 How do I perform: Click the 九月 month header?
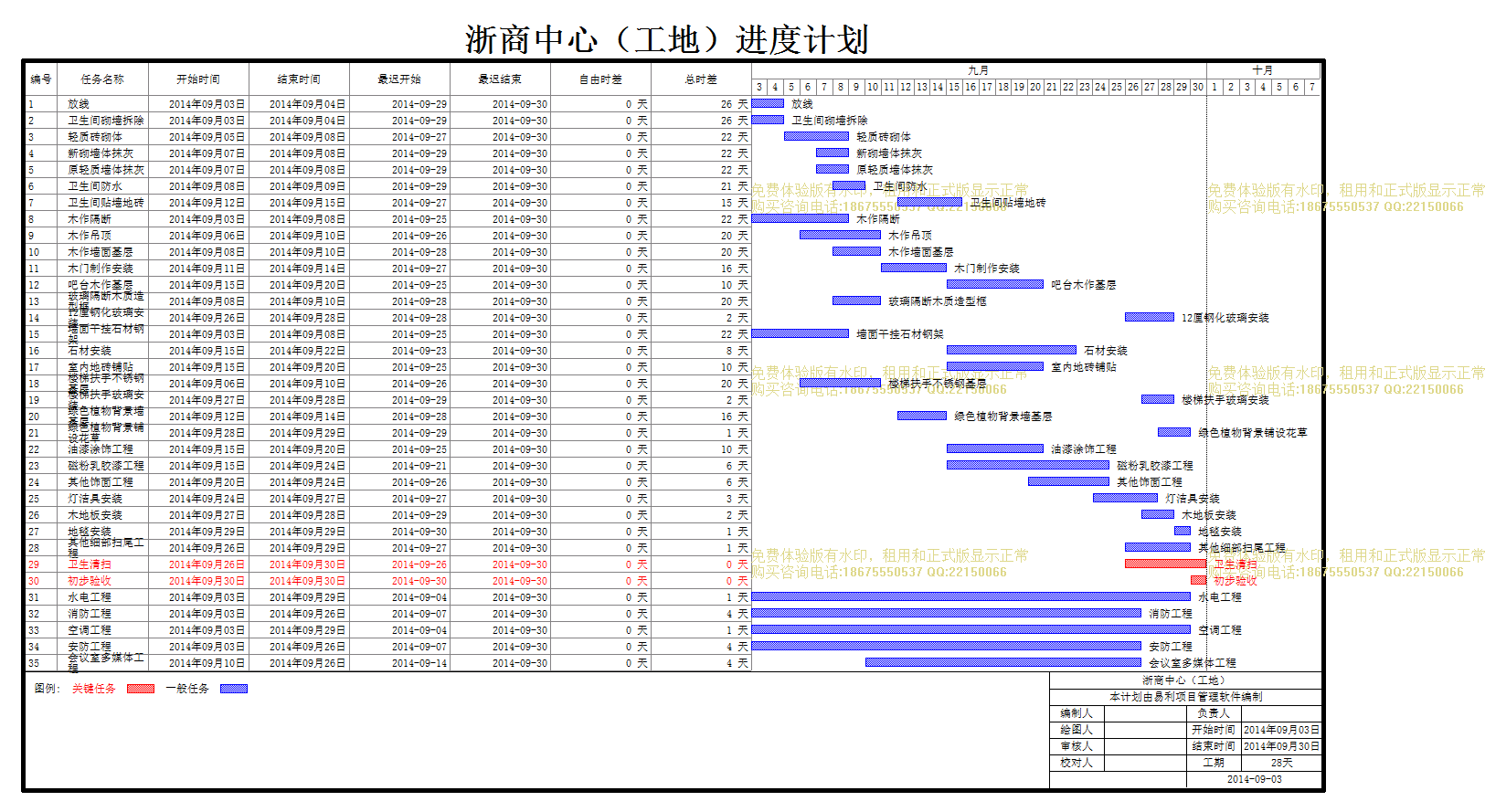coord(979,70)
